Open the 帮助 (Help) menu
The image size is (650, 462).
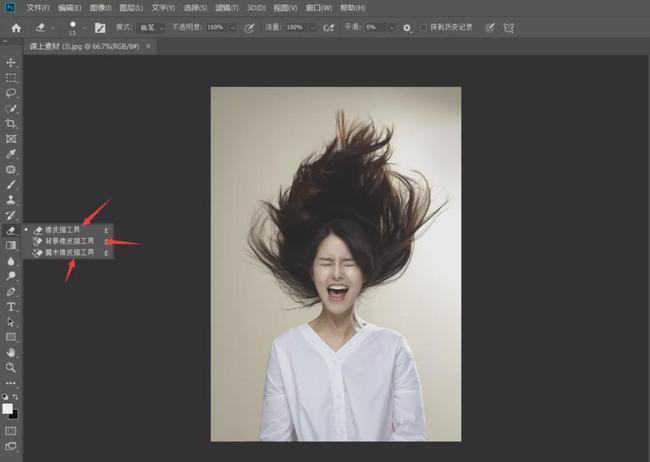(353, 8)
